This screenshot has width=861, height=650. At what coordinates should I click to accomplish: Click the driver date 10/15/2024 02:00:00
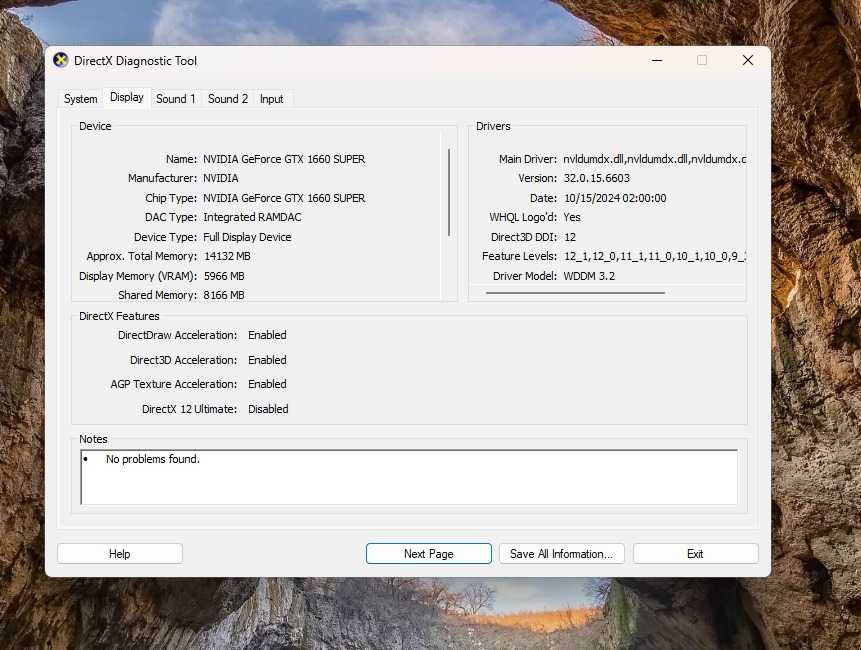615,198
